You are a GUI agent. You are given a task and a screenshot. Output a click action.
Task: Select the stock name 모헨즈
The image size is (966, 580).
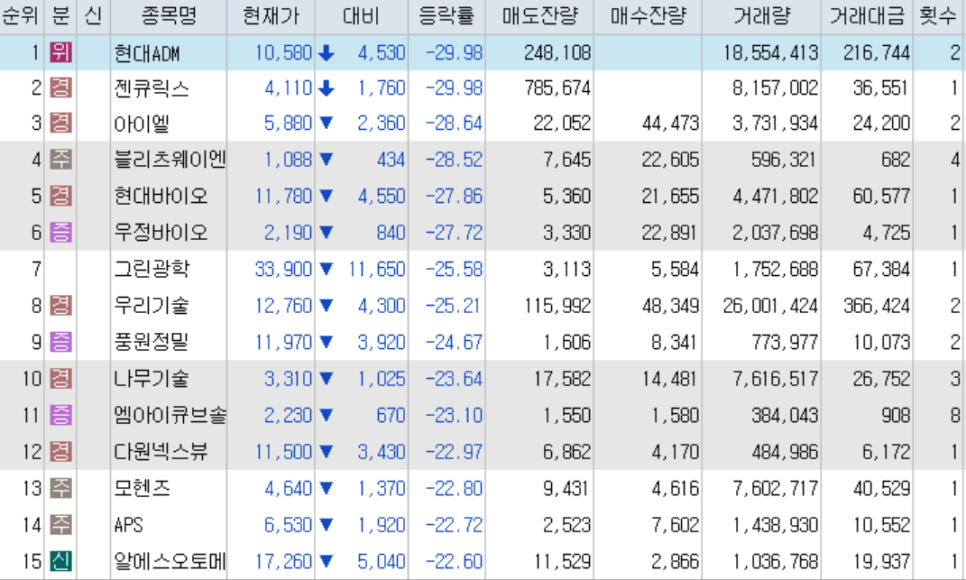pos(142,489)
